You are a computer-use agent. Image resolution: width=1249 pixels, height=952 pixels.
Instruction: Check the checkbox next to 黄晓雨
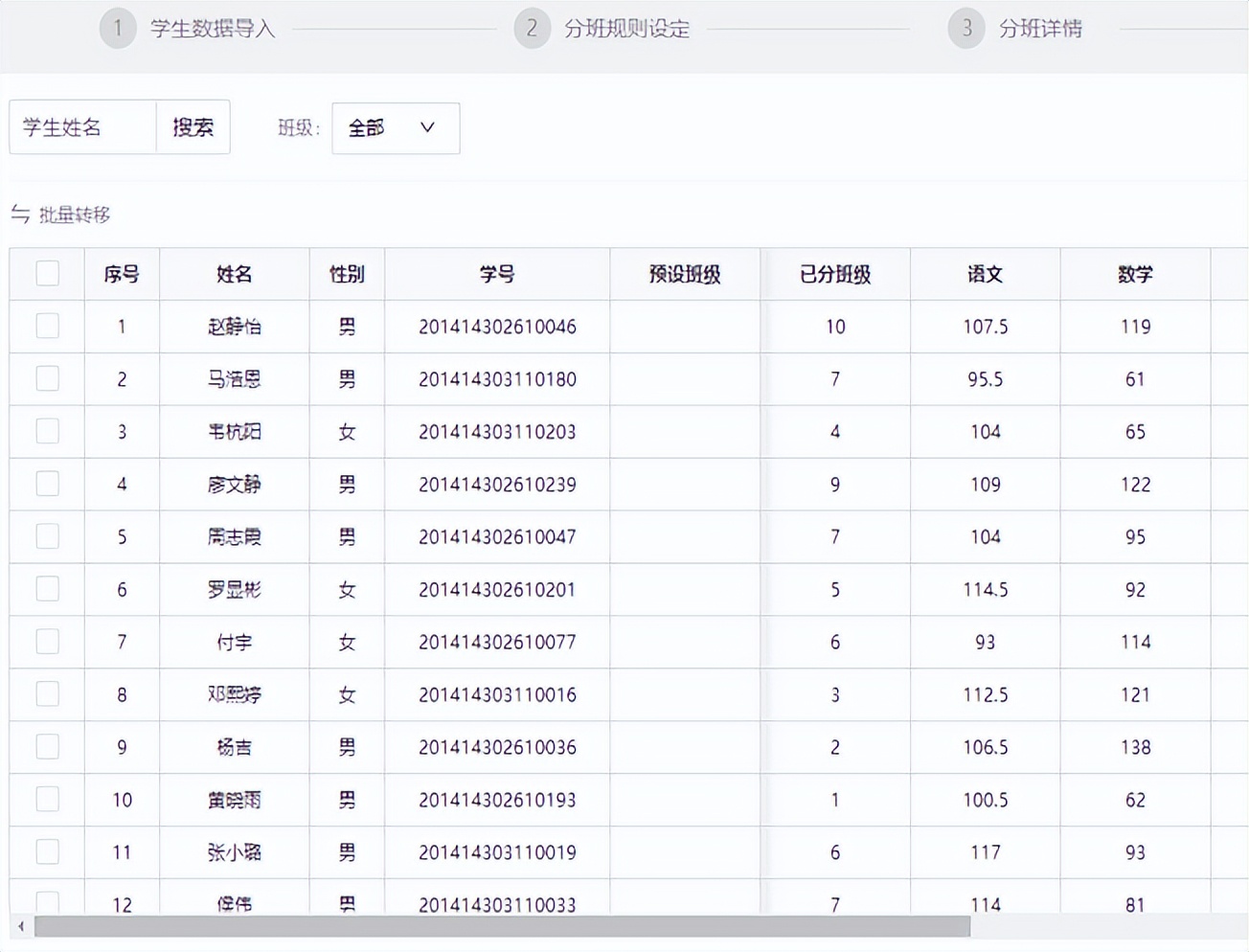click(47, 800)
